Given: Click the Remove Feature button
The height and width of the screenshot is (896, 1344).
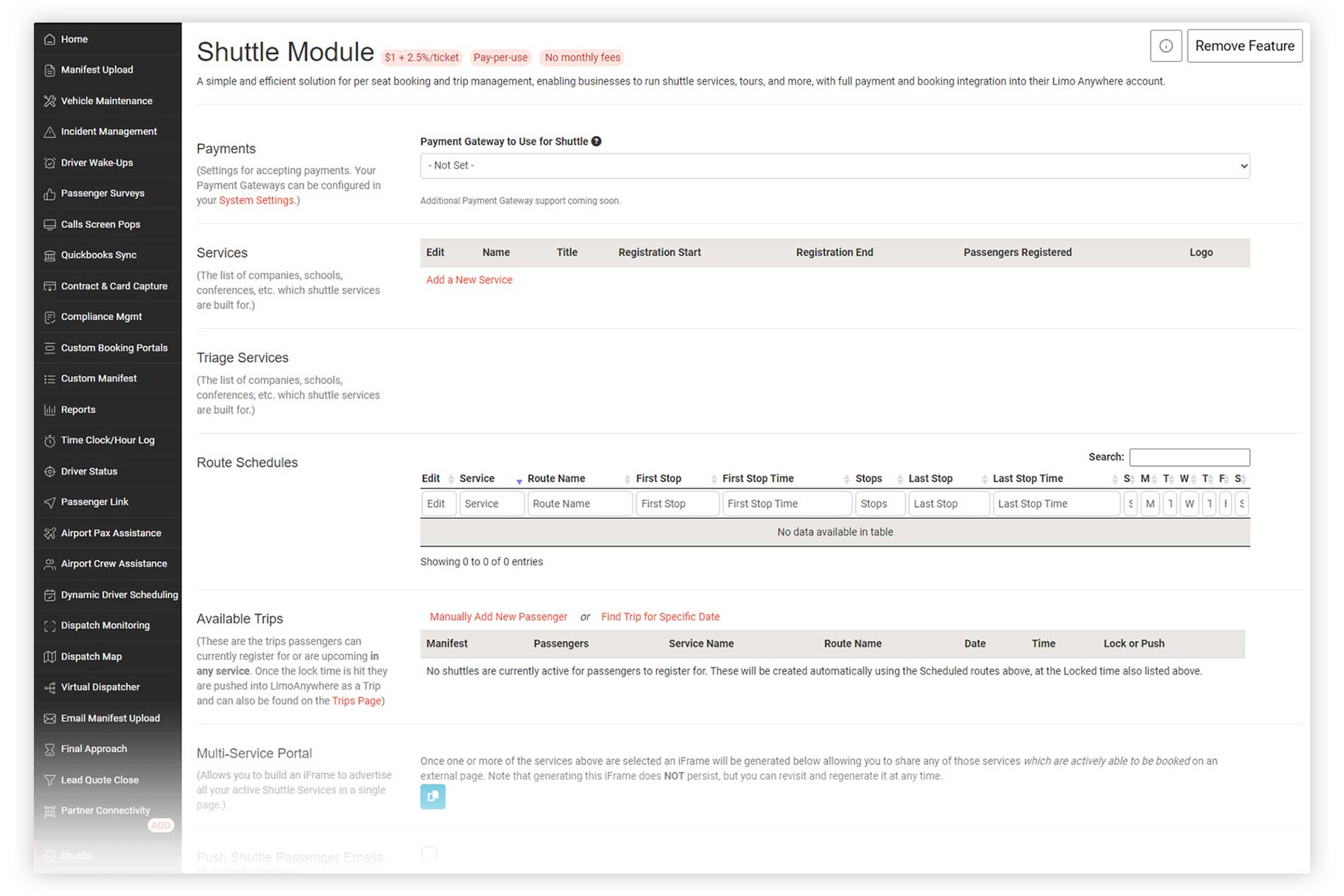Looking at the screenshot, I should [x=1244, y=46].
